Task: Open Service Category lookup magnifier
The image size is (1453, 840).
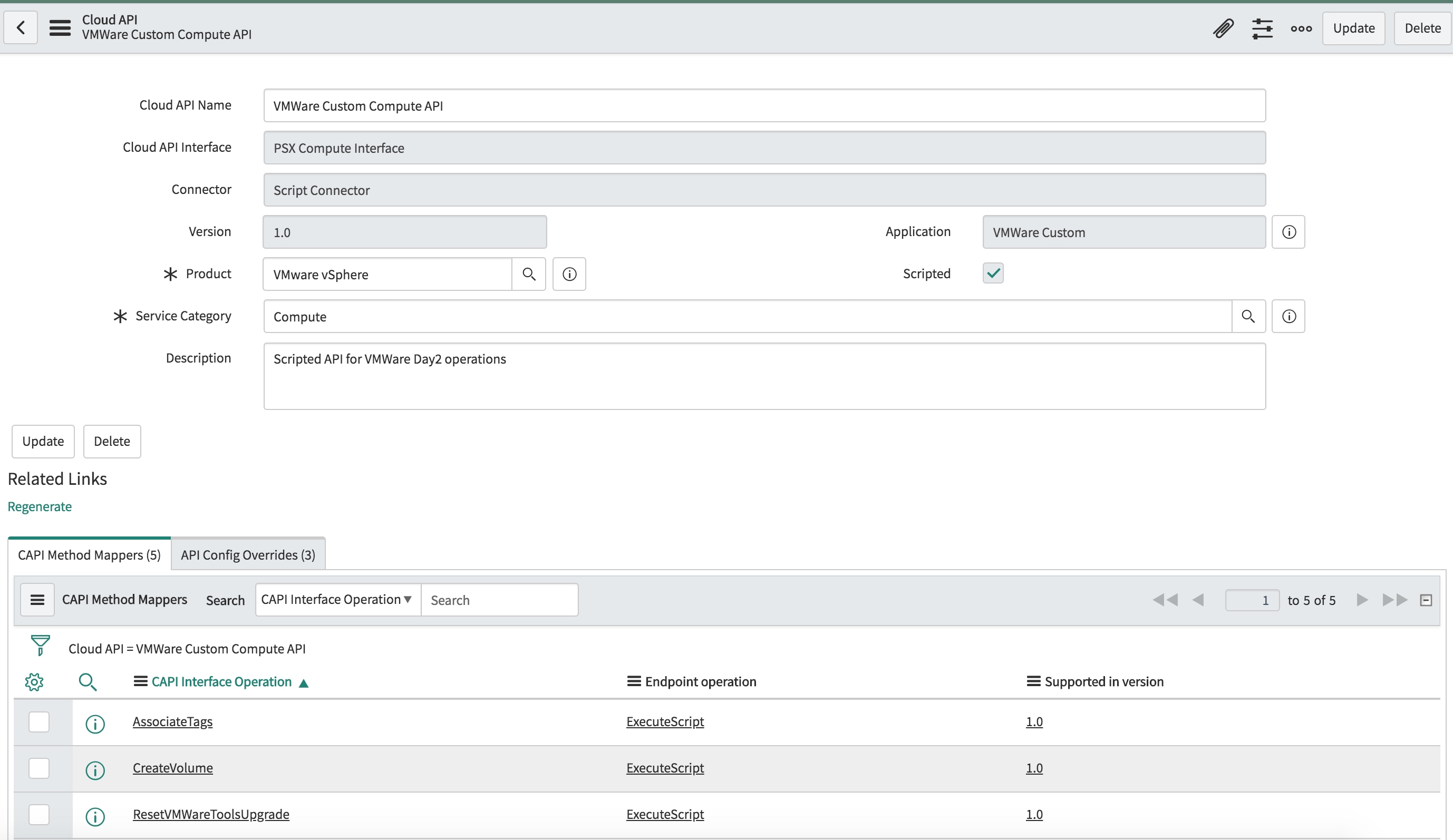Action: [x=1248, y=316]
